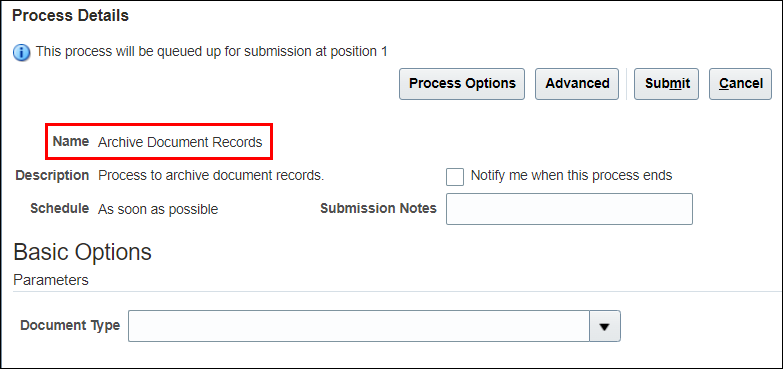Click the Notify me checkbox label text
Viewport: 783px width, 369px height.
pos(571,176)
